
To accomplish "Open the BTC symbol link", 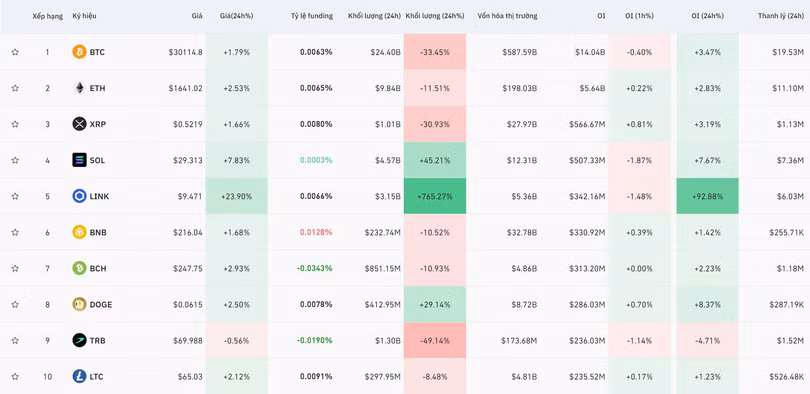I will click(x=97, y=52).
